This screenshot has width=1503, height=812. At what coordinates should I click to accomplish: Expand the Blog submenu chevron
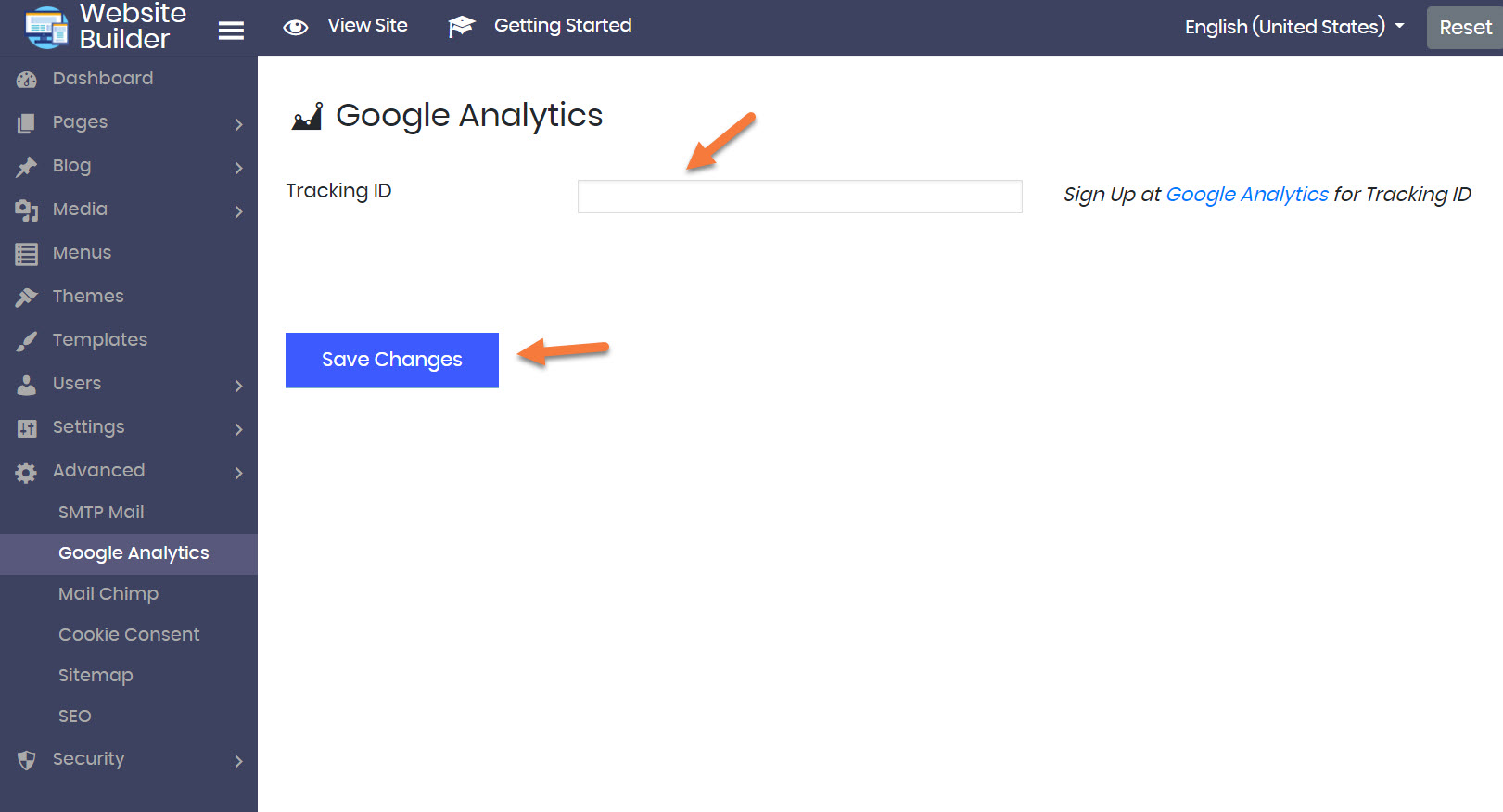click(238, 168)
